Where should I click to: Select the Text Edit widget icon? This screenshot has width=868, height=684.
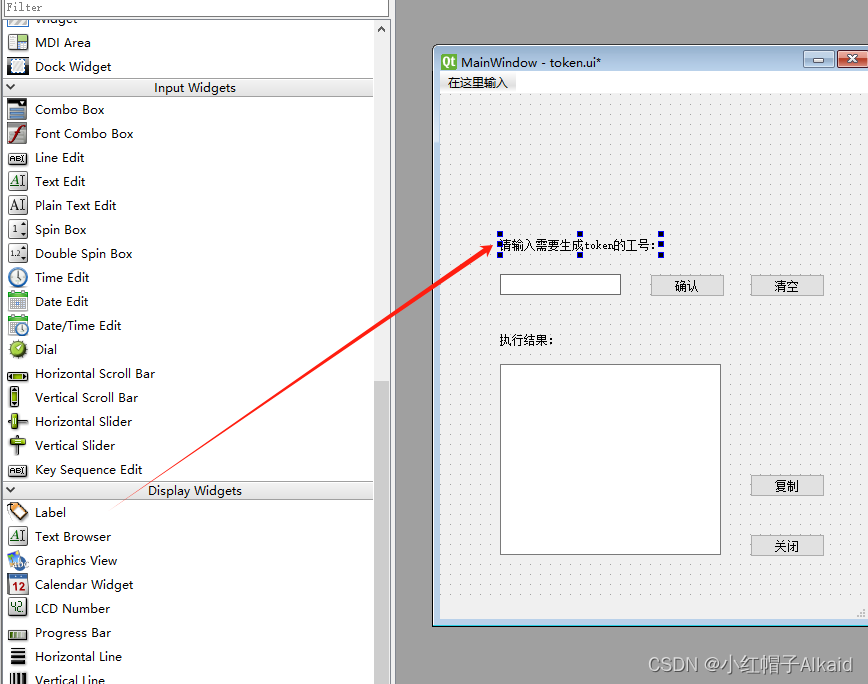point(18,182)
